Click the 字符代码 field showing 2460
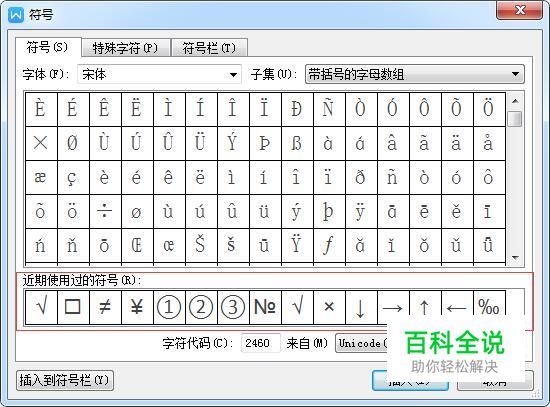Screen dimensions: 550x407 click(260, 343)
